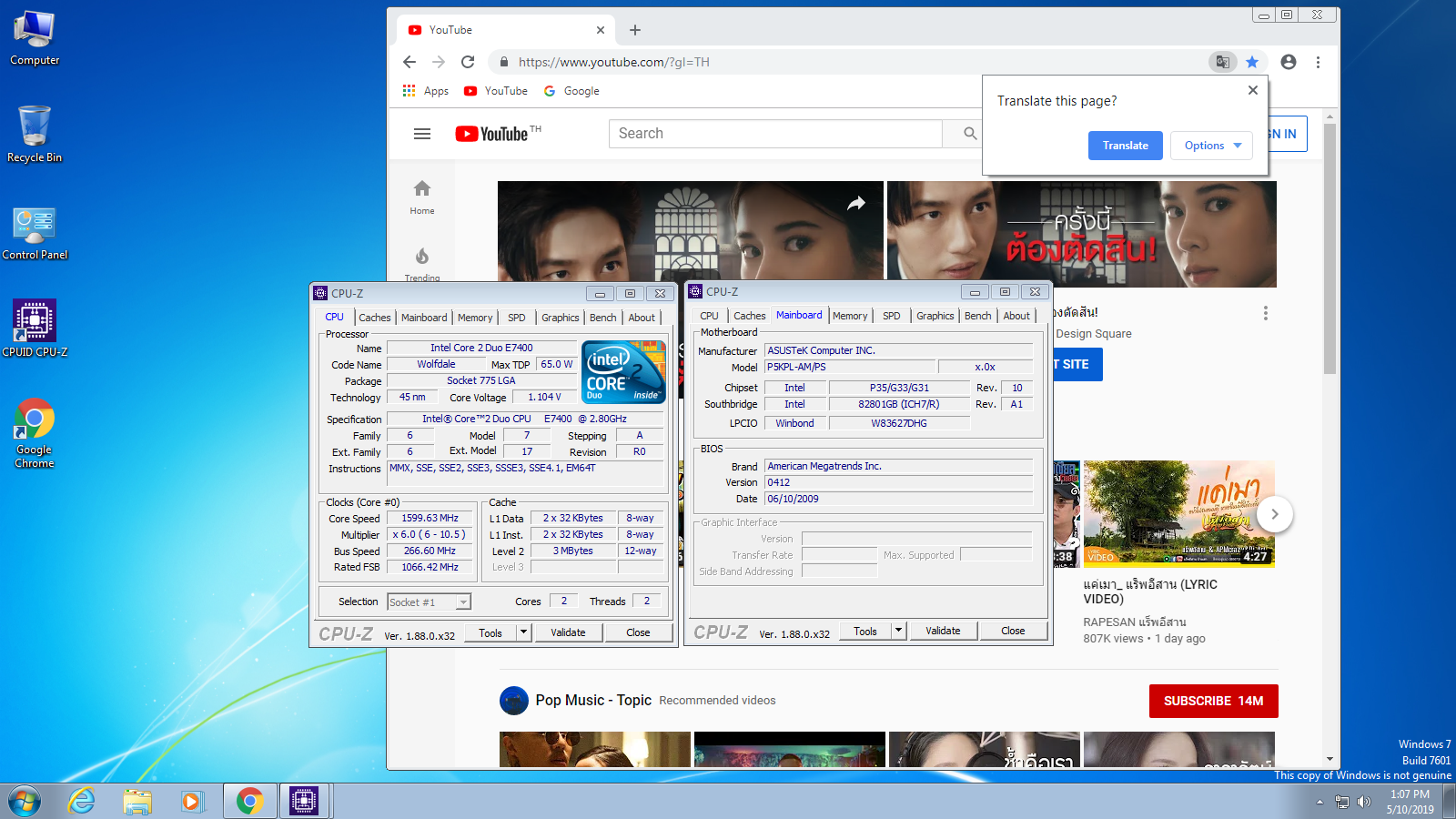Switch to CPU-Z via the taskbar button
1456x819 pixels.
coord(304,802)
